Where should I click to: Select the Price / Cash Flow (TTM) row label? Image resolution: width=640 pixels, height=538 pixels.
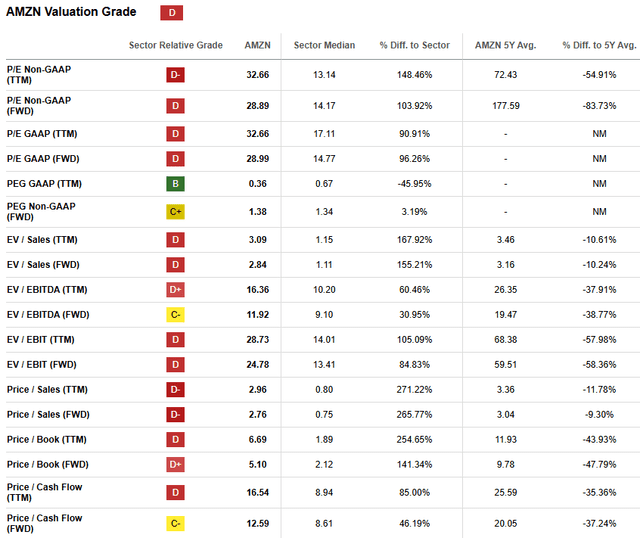pos(44,492)
